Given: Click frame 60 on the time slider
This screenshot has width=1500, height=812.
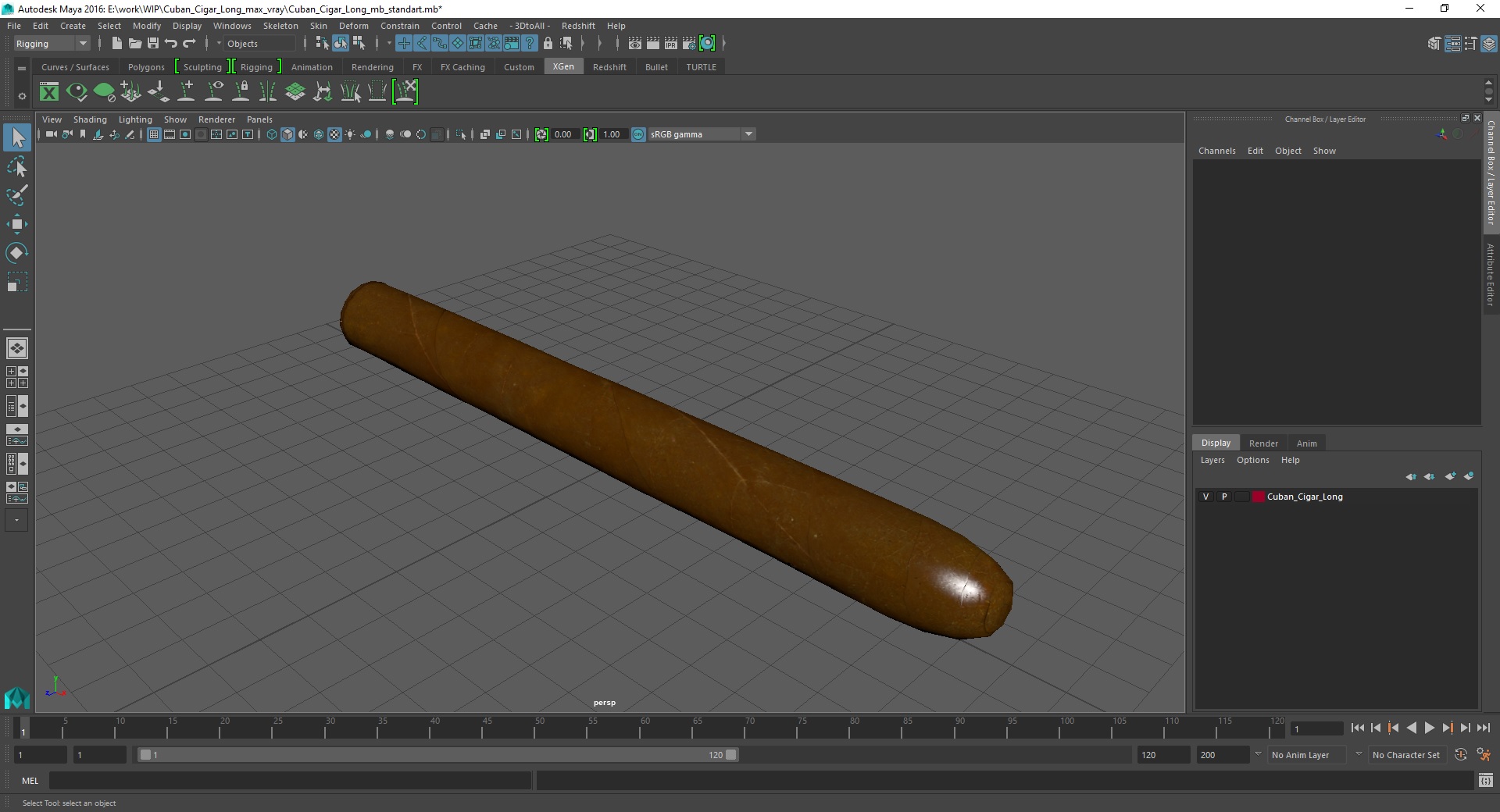Looking at the screenshot, I should (x=645, y=728).
